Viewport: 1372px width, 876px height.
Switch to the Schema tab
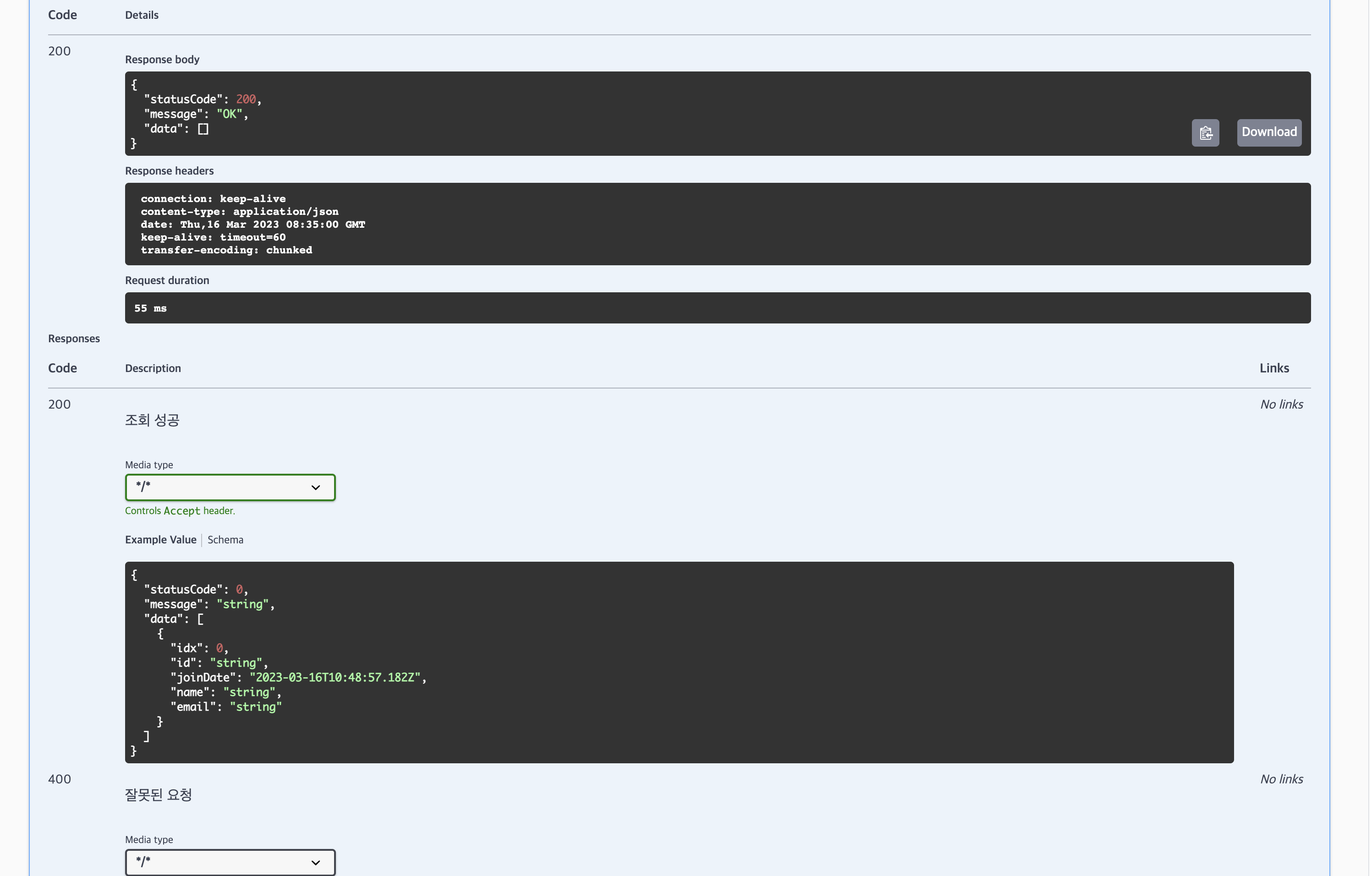[225, 540]
